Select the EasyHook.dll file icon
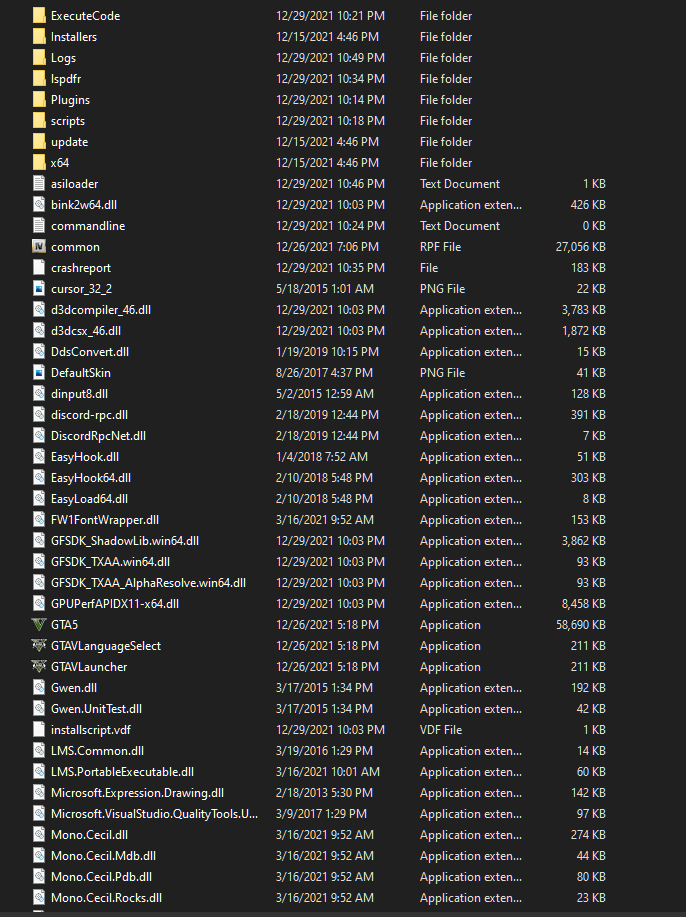This screenshot has height=917, width=686. [39, 457]
